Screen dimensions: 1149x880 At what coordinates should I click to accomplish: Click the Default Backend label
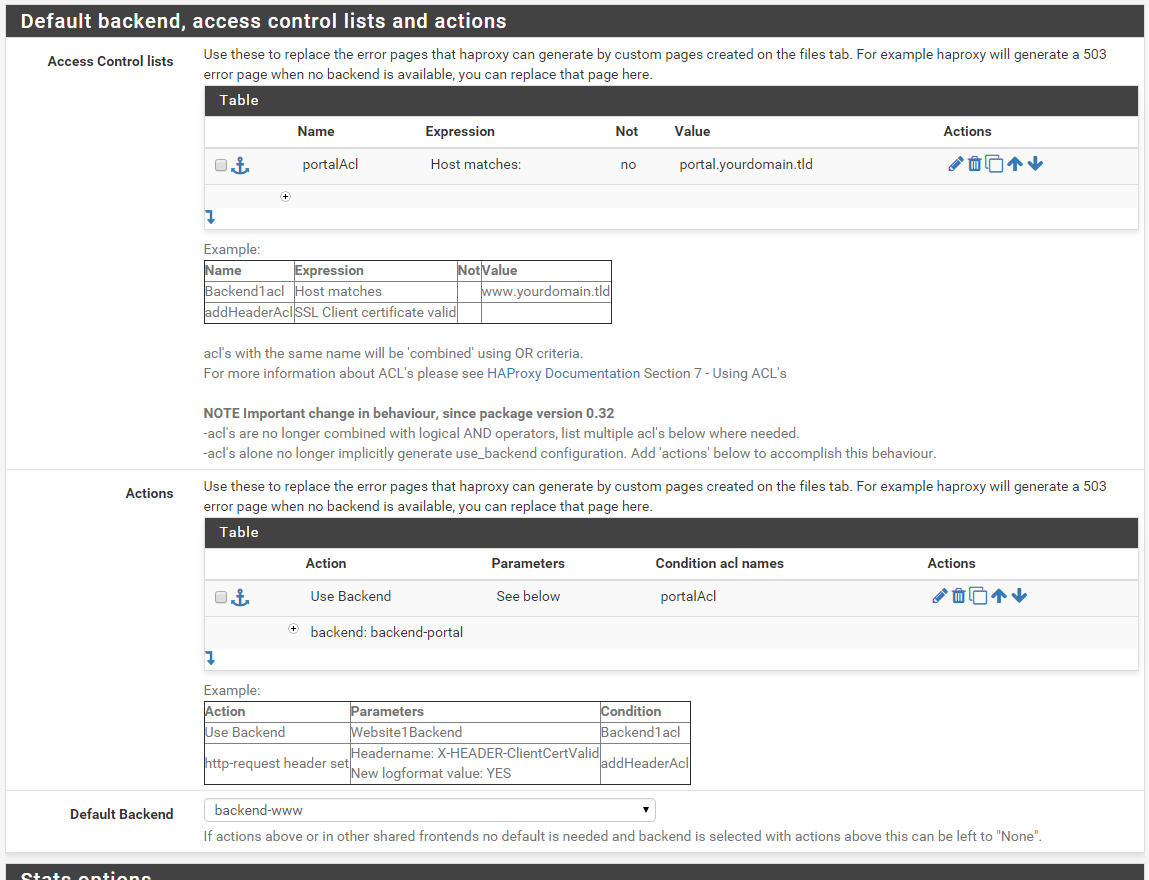click(122, 815)
